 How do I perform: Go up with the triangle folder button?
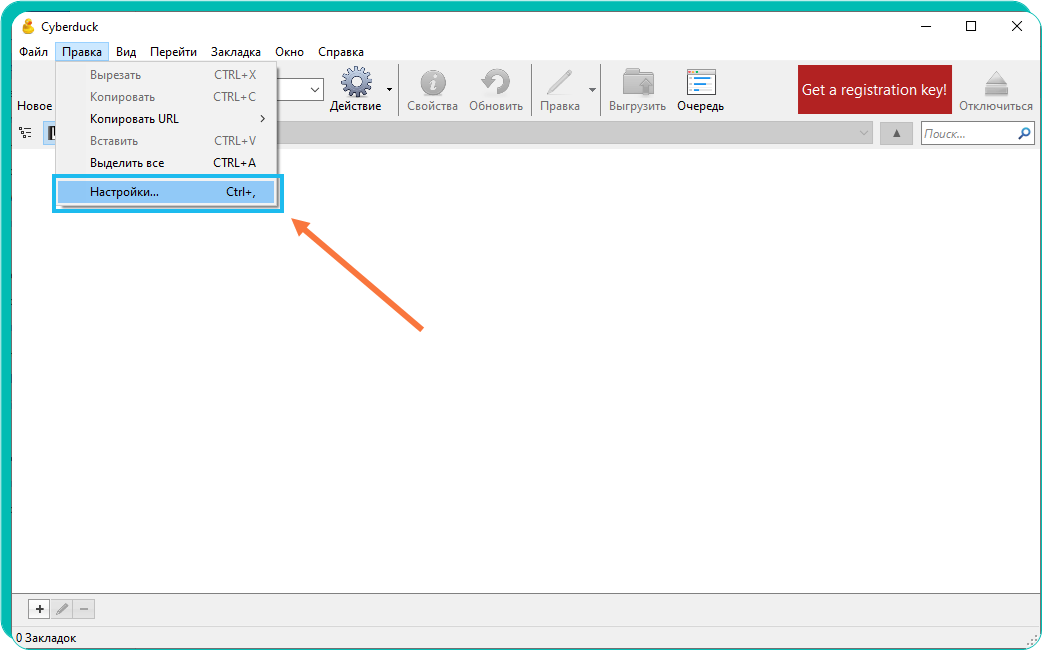point(896,133)
